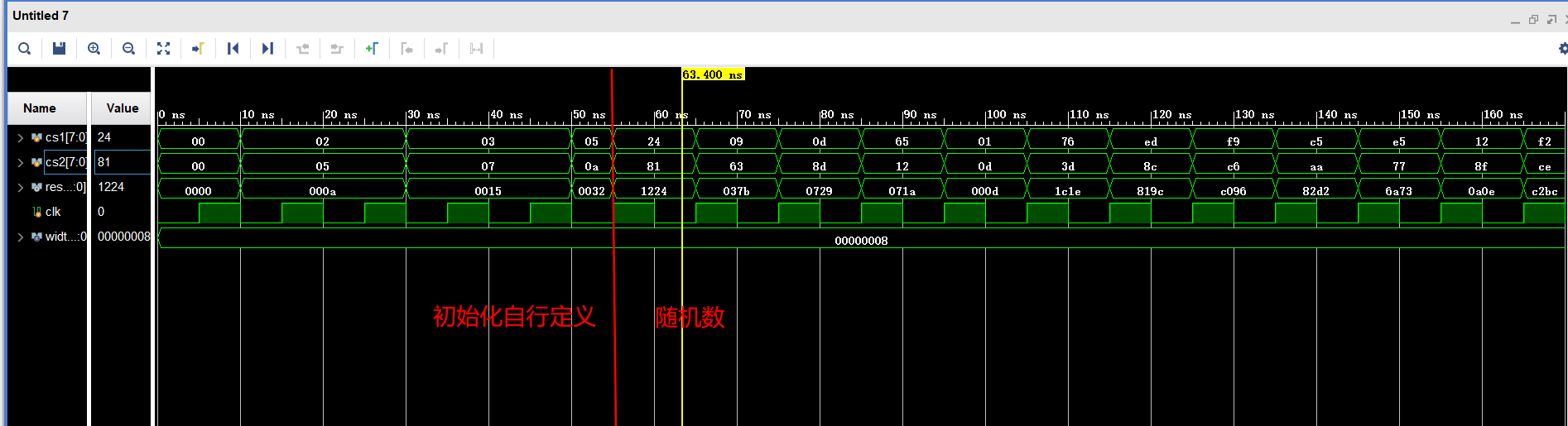
Task: Save the waveform configuration
Action: click(59, 49)
